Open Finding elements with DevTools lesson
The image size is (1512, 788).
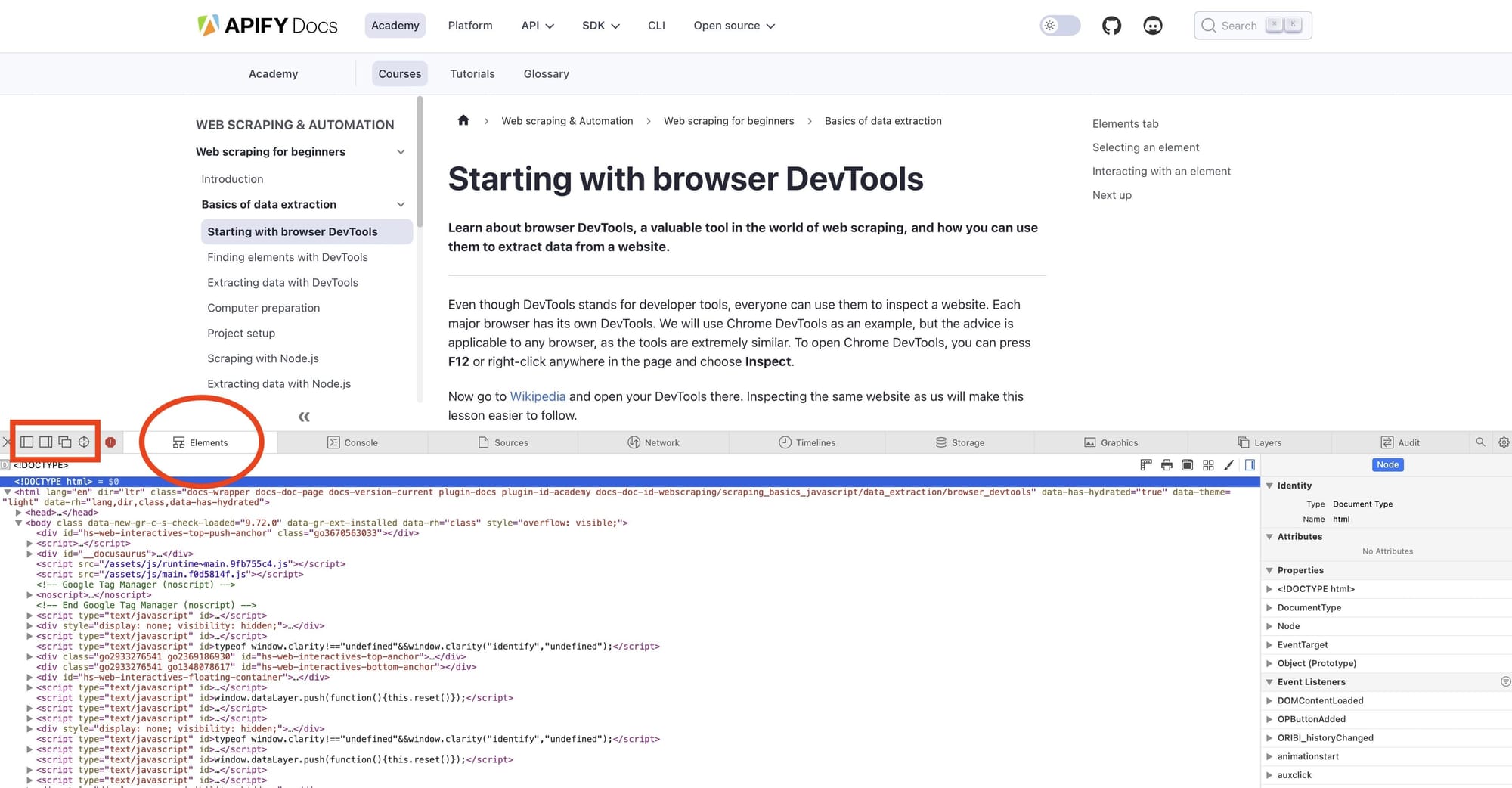[x=287, y=257]
